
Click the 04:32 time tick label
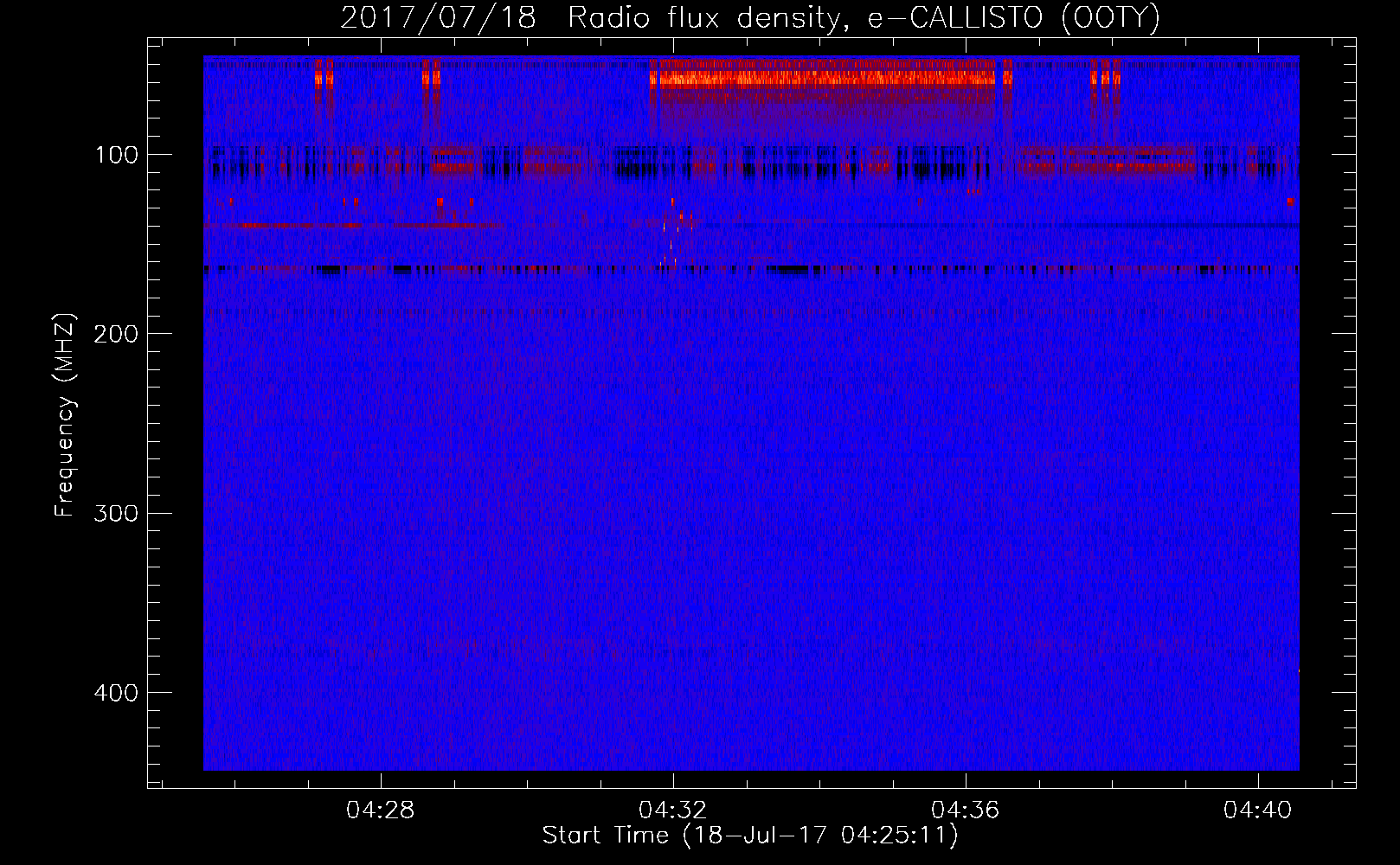point(672,811)
